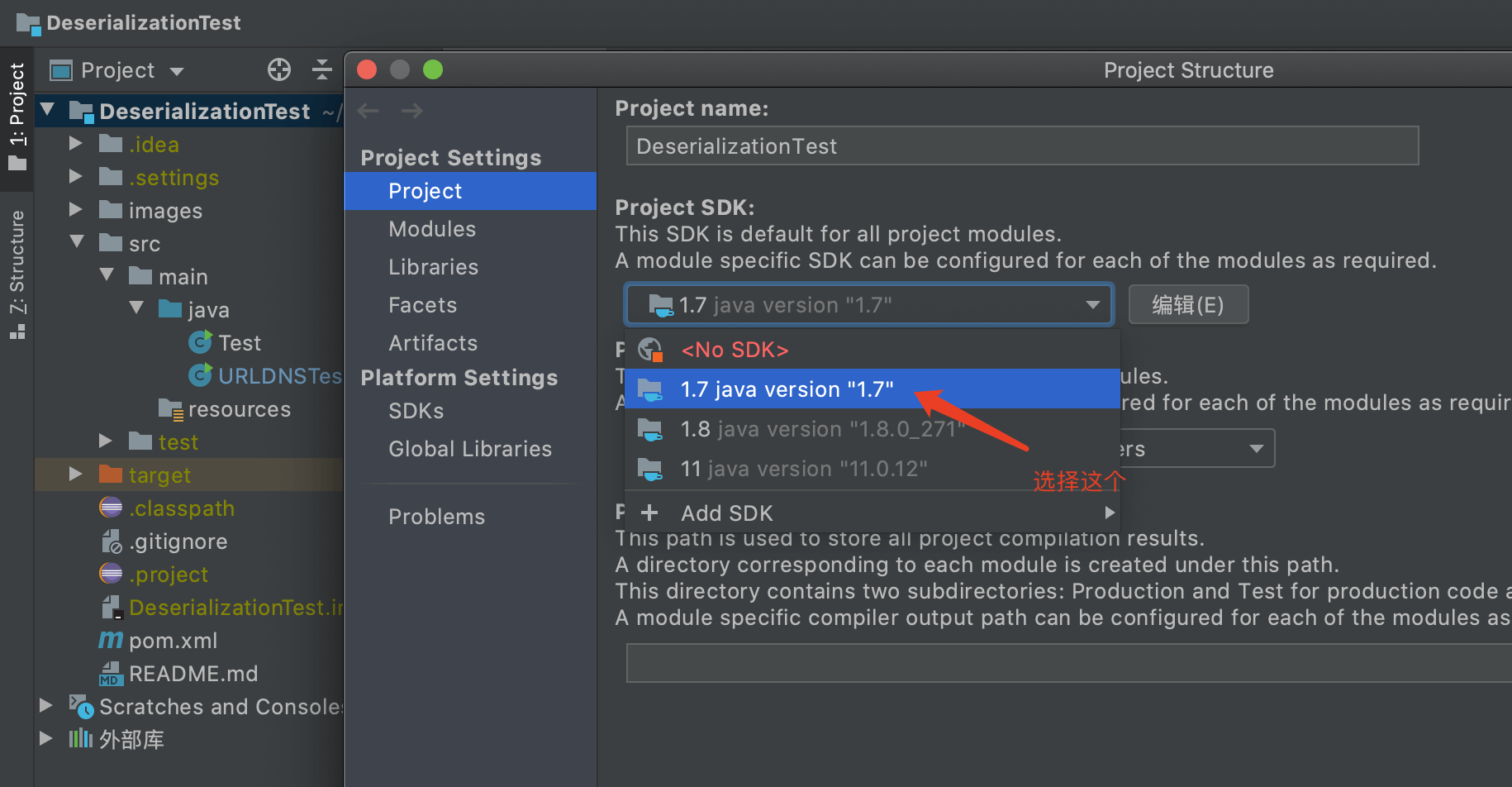Expand the 外部库 external libraries node
1512x787 pixels.
tap(46, 739)
